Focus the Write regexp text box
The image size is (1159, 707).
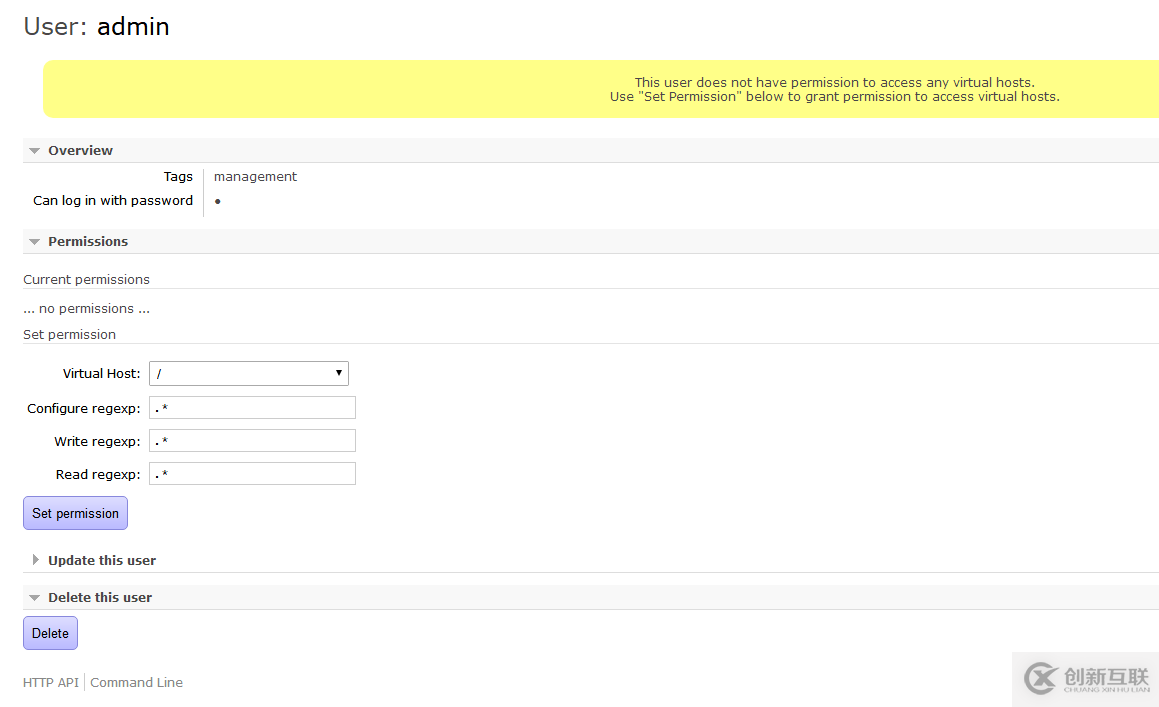252,440
